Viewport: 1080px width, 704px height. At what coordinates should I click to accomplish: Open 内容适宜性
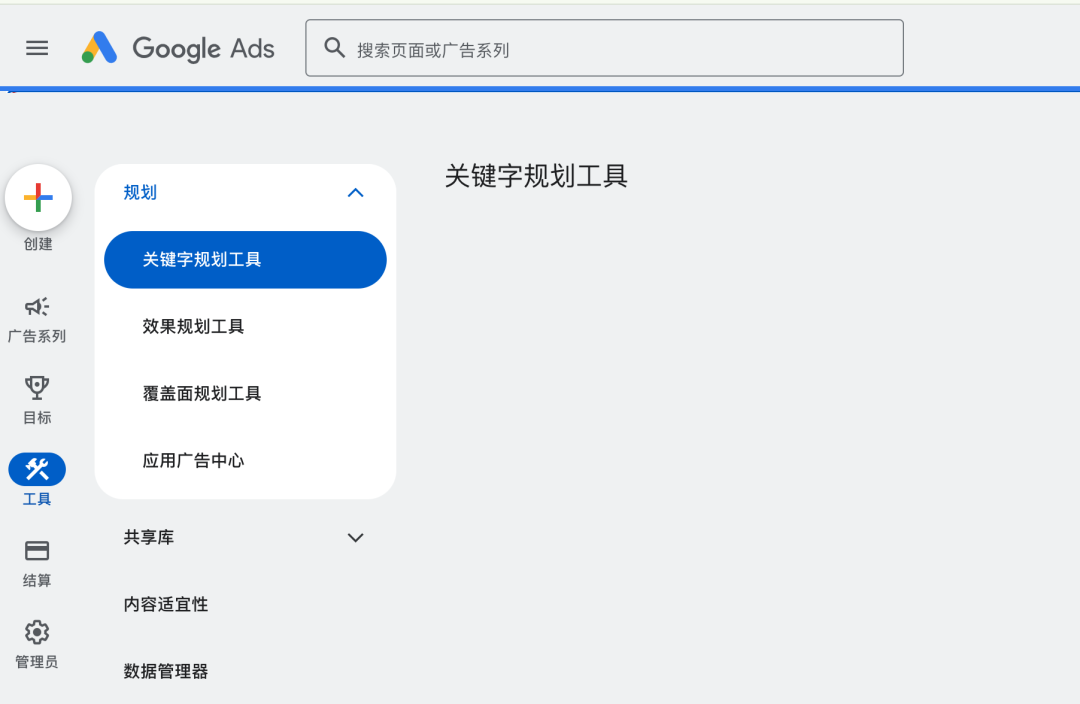166,604
